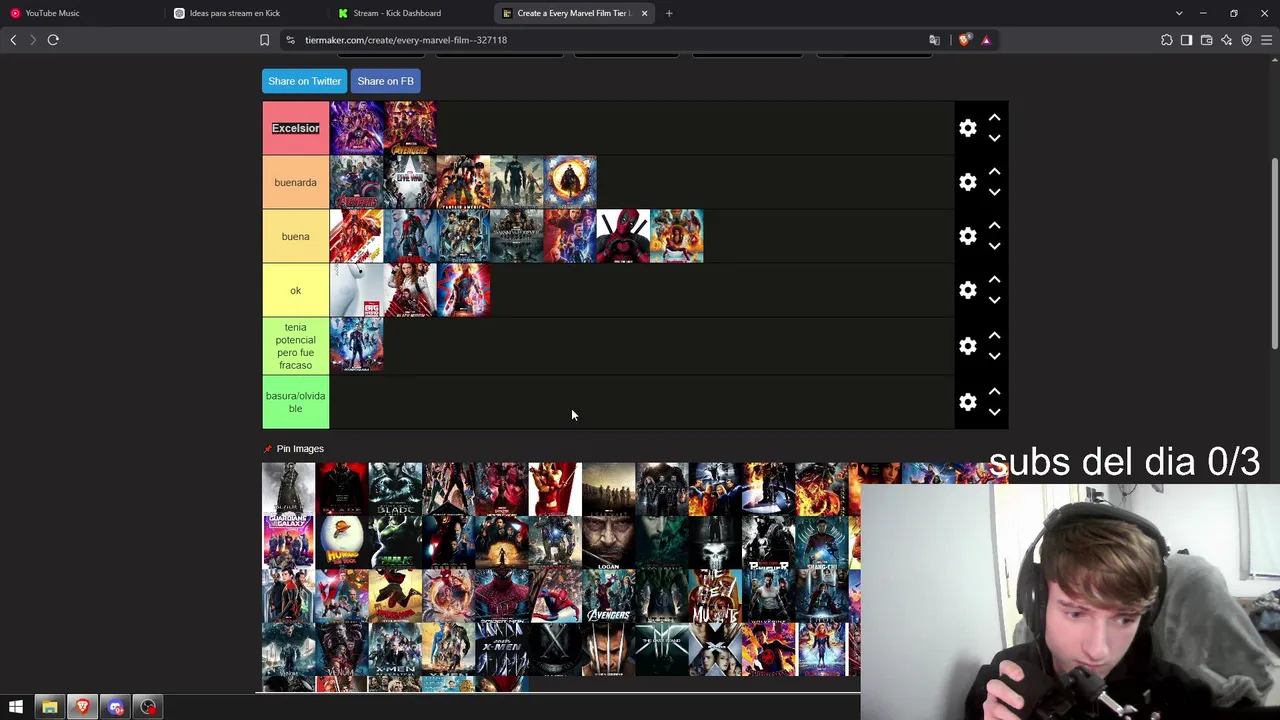Move buenarda tier row down

point(994,192)
